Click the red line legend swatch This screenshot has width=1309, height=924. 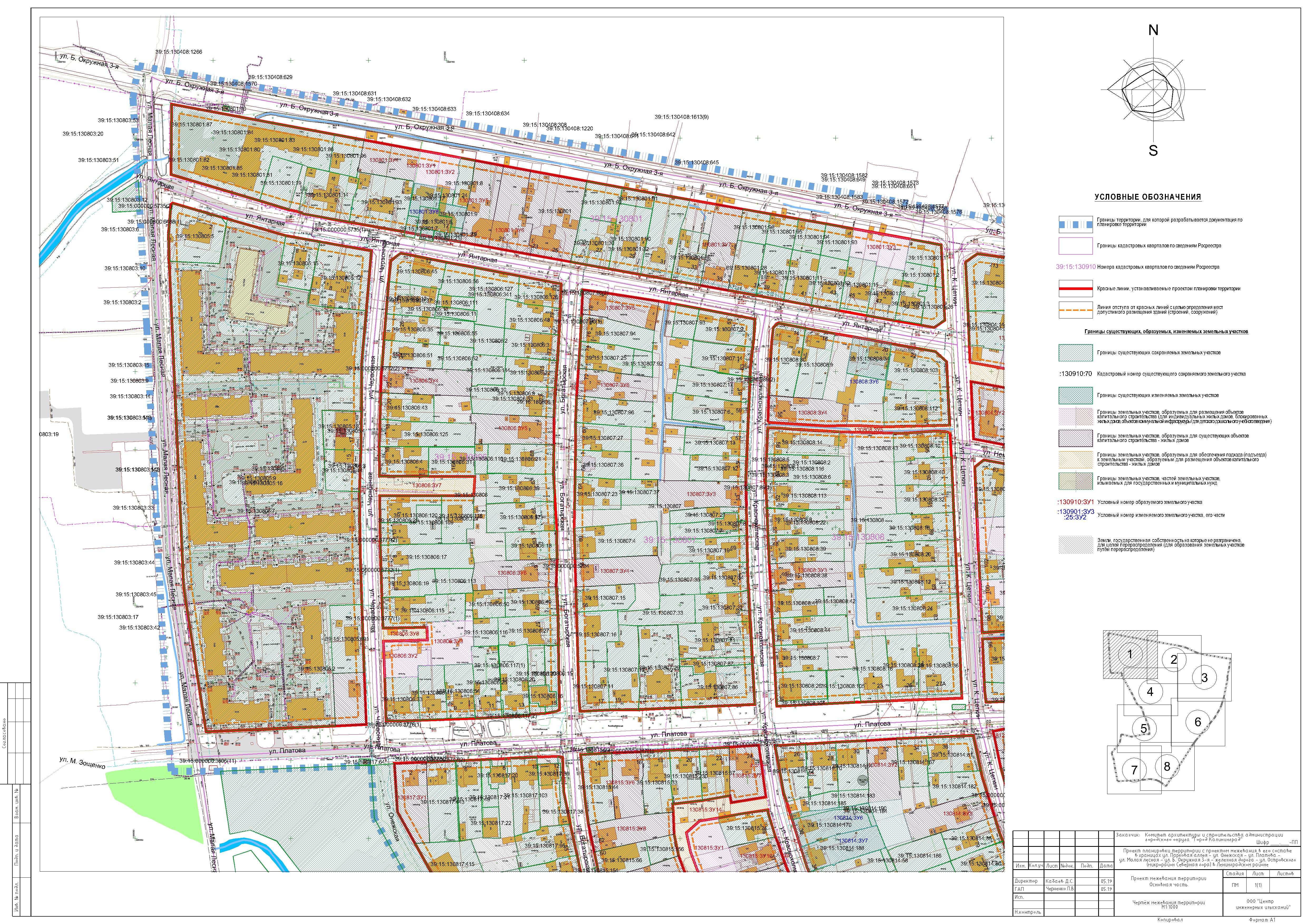tap(1075, 289)
